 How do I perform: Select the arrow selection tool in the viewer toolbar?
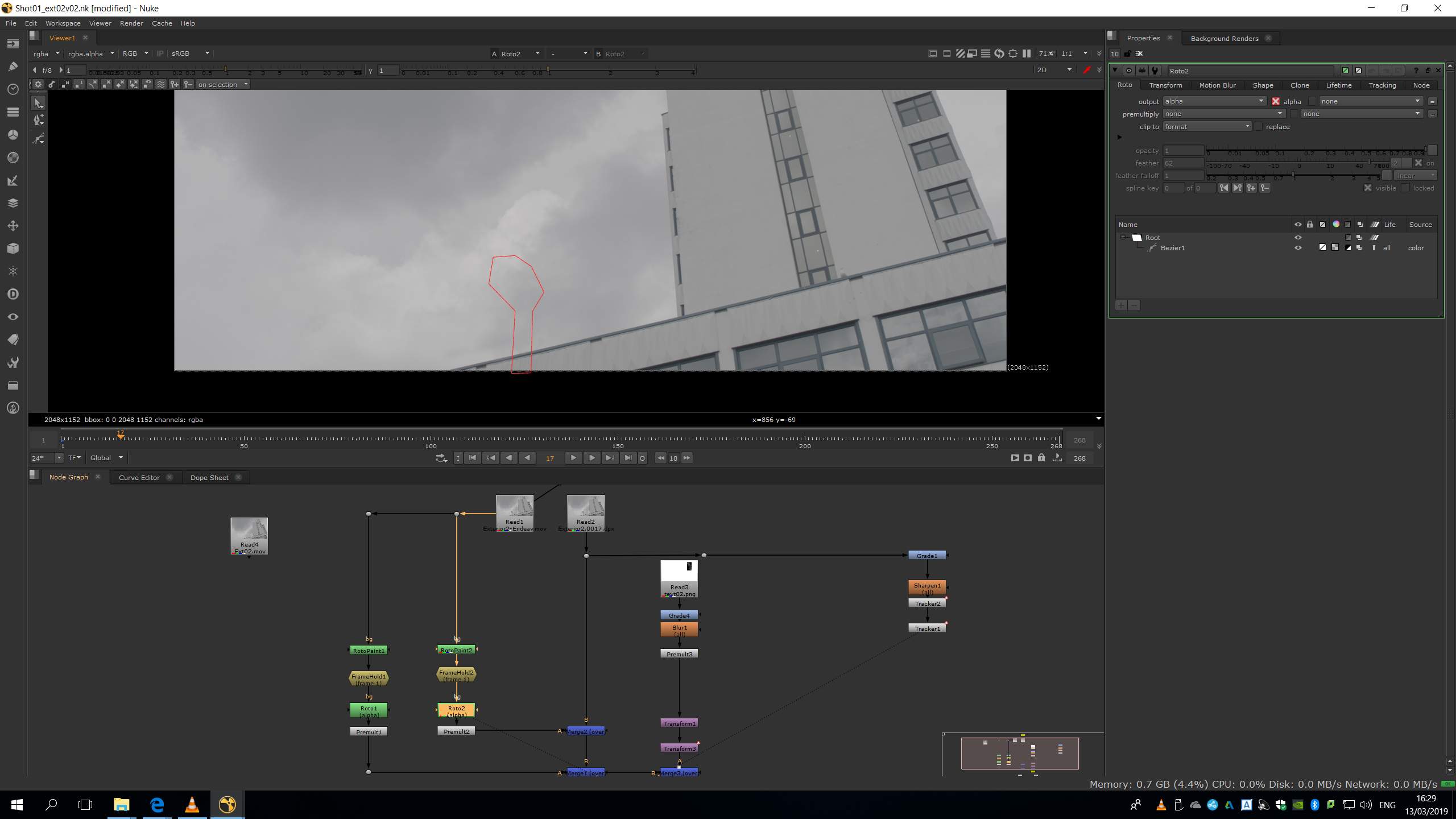pos(38,103)
